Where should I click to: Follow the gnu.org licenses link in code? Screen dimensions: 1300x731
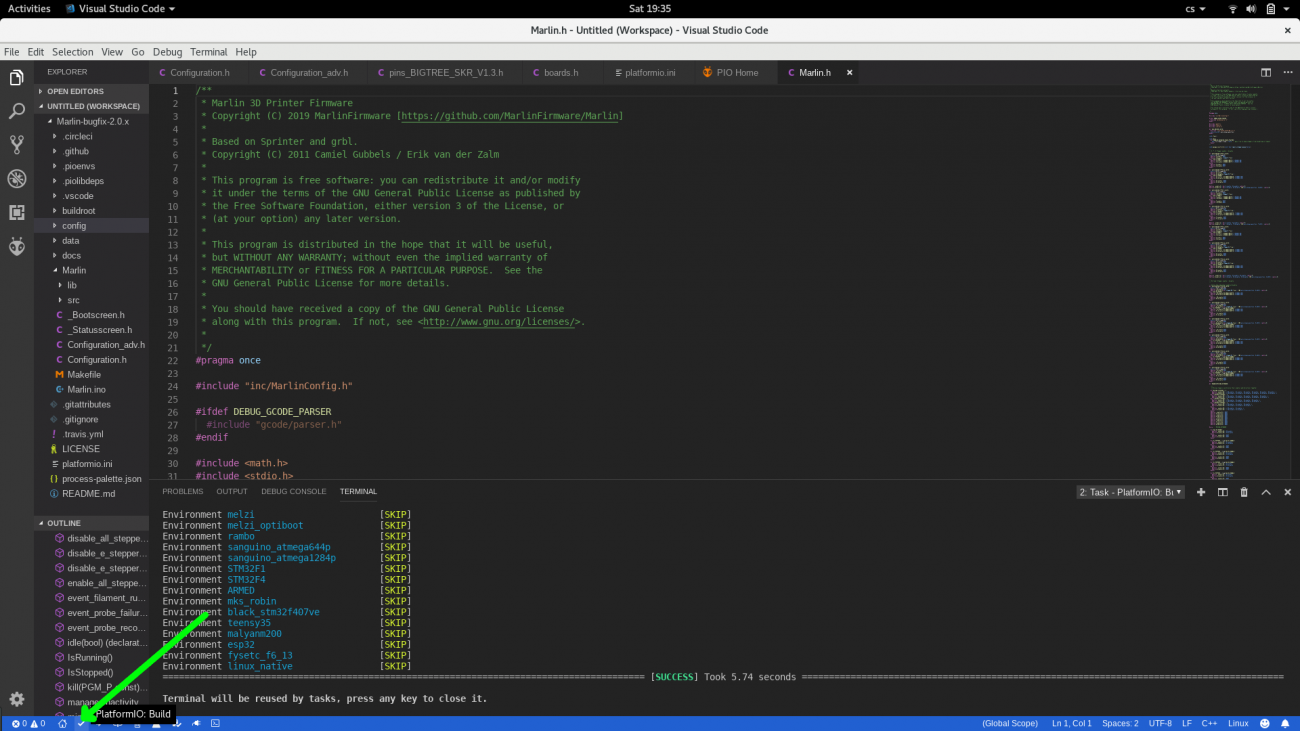pos(499,322)
